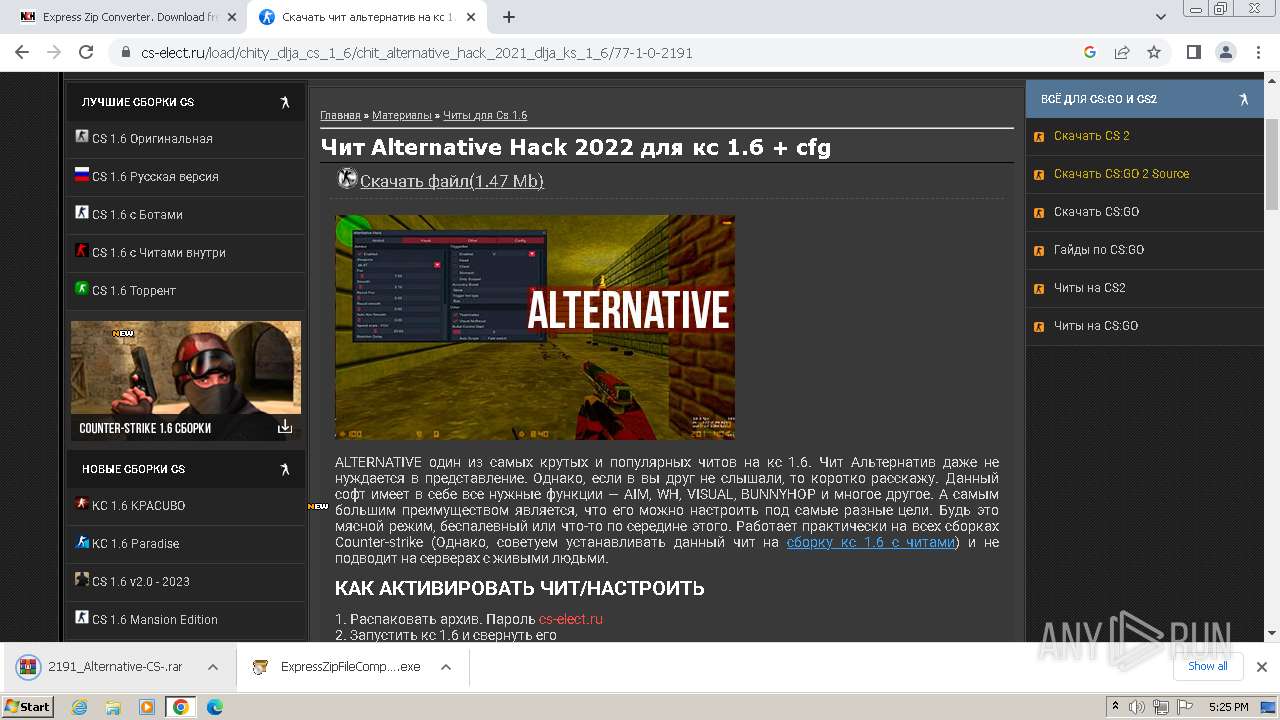Click the ALTERNATIVE cheat screenshot image

pos(535,327)
